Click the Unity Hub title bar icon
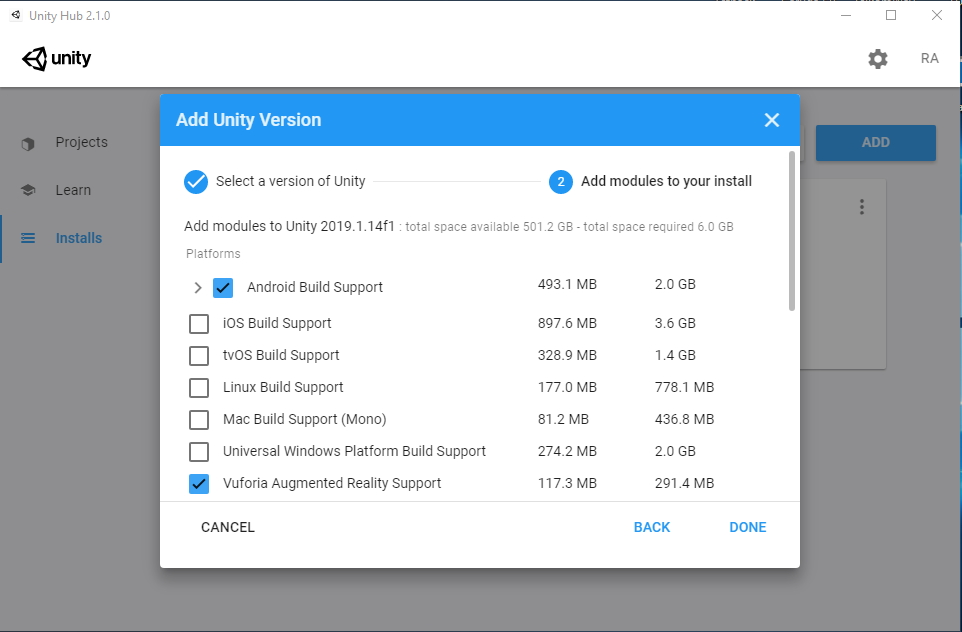 [x=16, y=15]
